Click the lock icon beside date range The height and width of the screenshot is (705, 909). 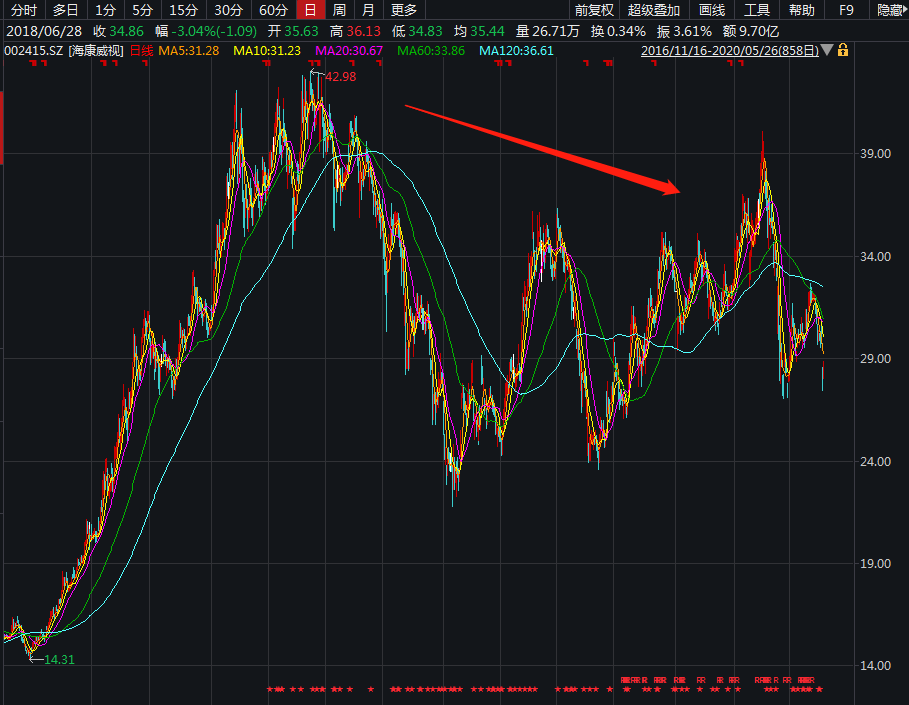coord(843,50)
